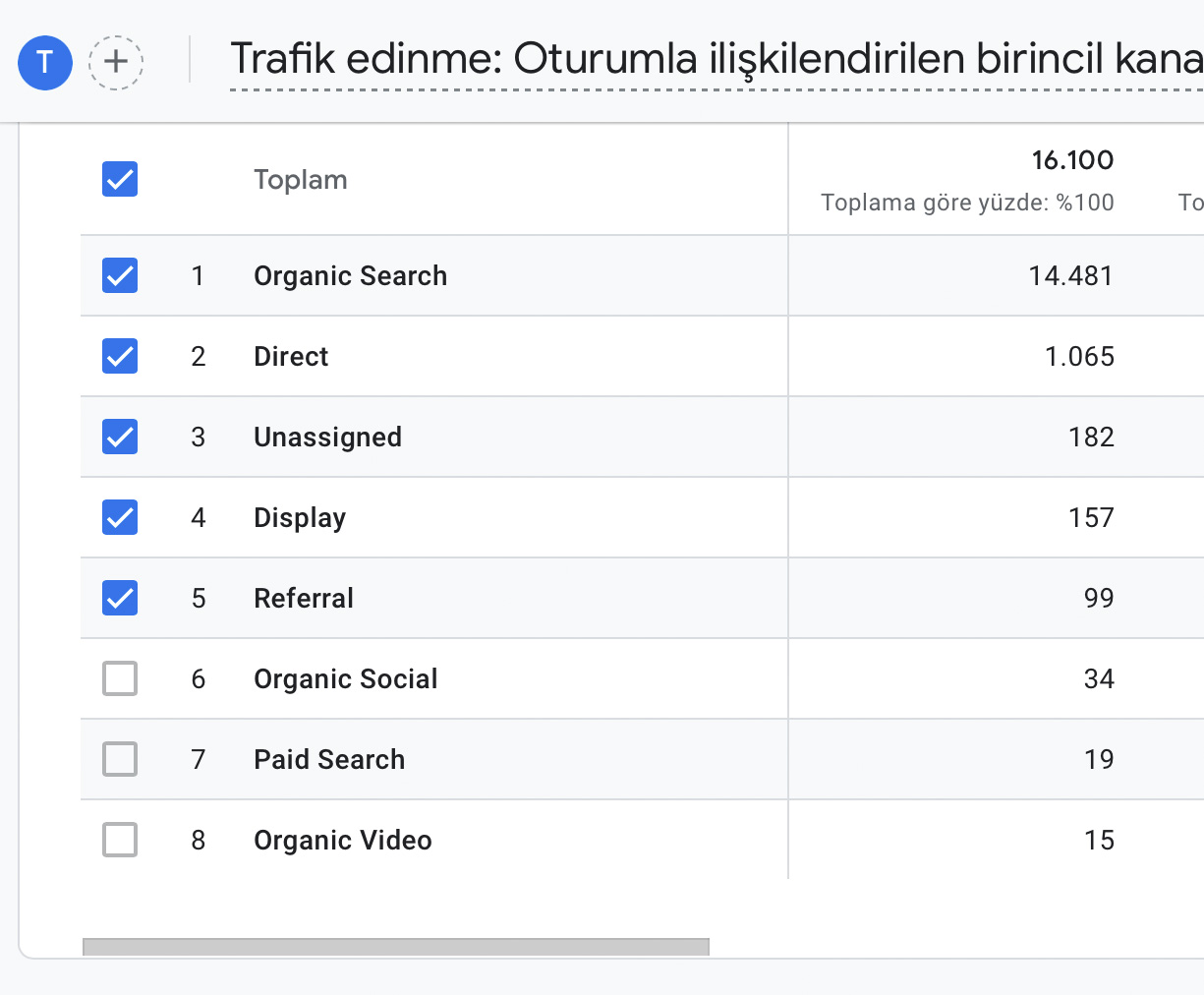
Task: Uncheck the Direct row checkbox
Action: click(120, 356)
